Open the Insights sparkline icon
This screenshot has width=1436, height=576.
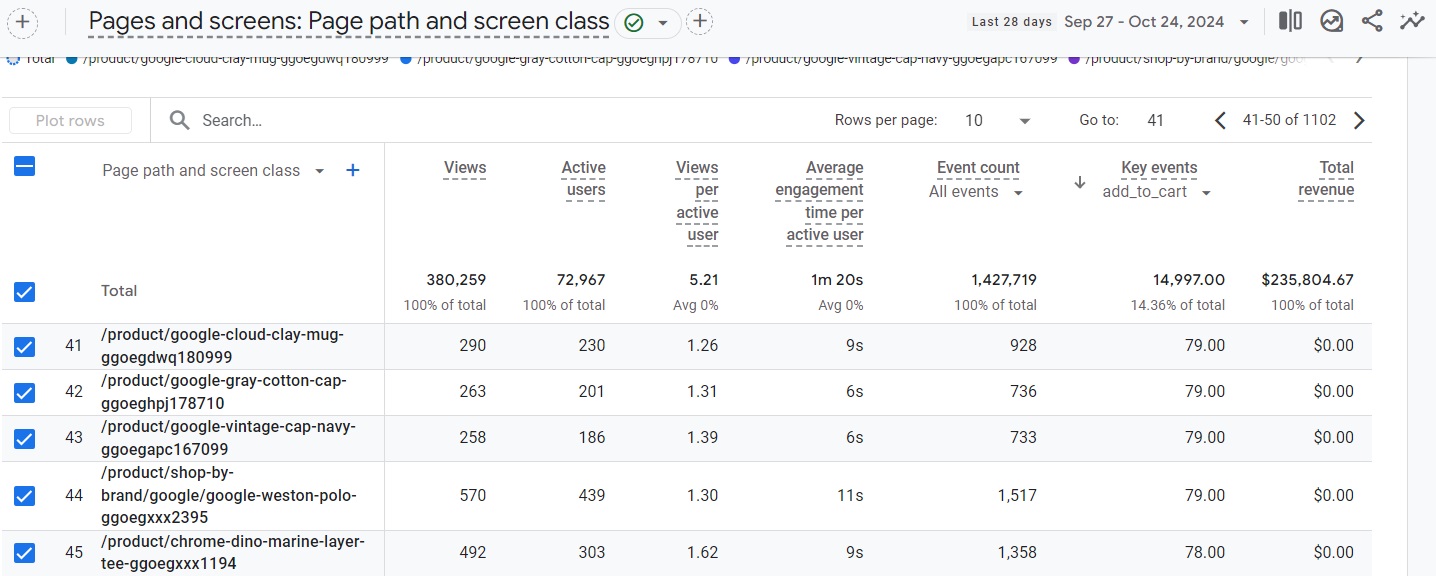tap(1412, 21)
